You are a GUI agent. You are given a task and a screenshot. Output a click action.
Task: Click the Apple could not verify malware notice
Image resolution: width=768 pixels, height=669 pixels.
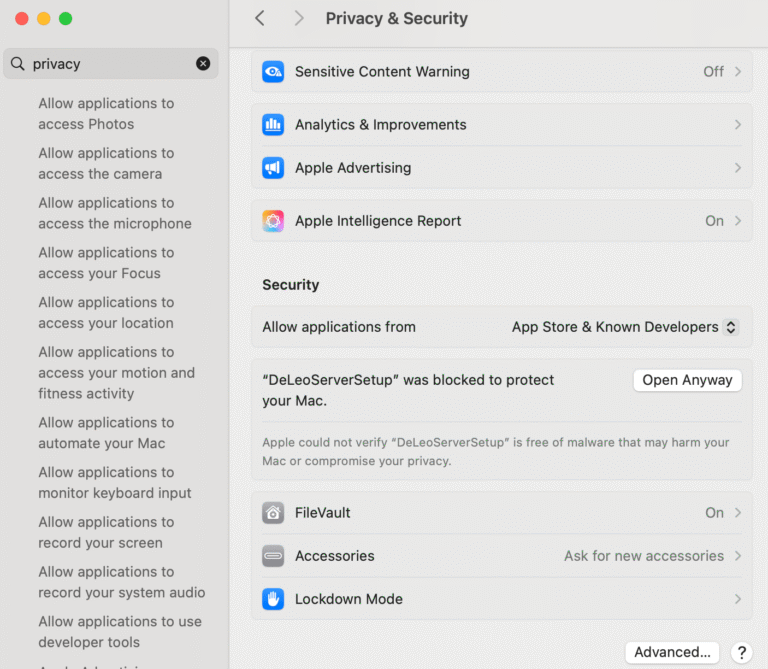(x=496, y=452)
